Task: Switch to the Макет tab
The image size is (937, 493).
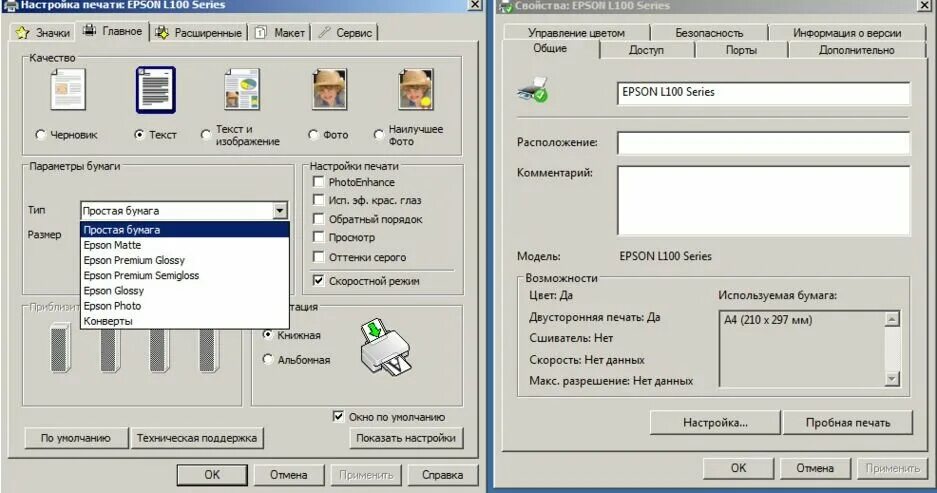Action: [280, 33]
